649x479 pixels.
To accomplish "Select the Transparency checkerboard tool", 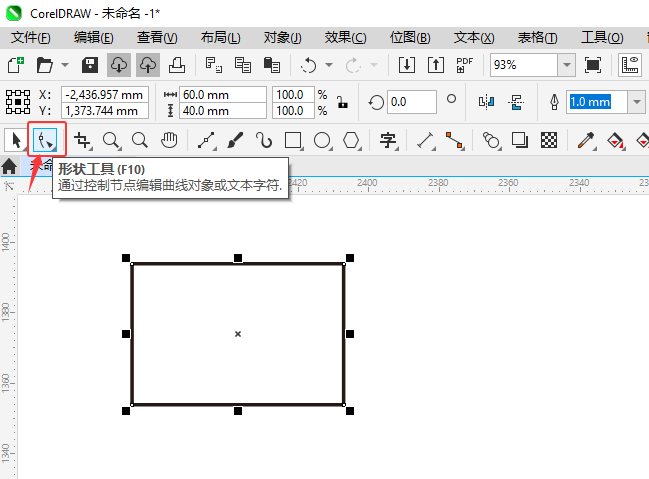I will point(549,140).
